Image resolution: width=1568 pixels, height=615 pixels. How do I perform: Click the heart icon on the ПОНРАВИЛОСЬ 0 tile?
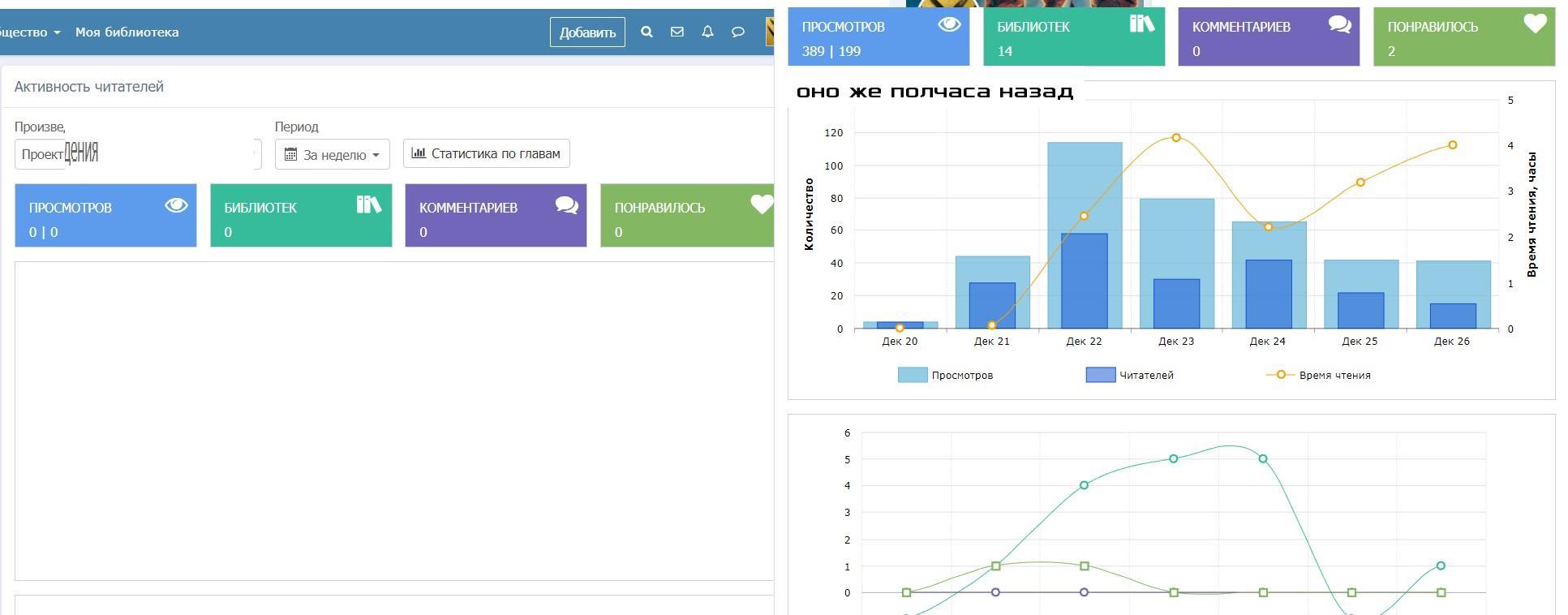tap(762, 204)
